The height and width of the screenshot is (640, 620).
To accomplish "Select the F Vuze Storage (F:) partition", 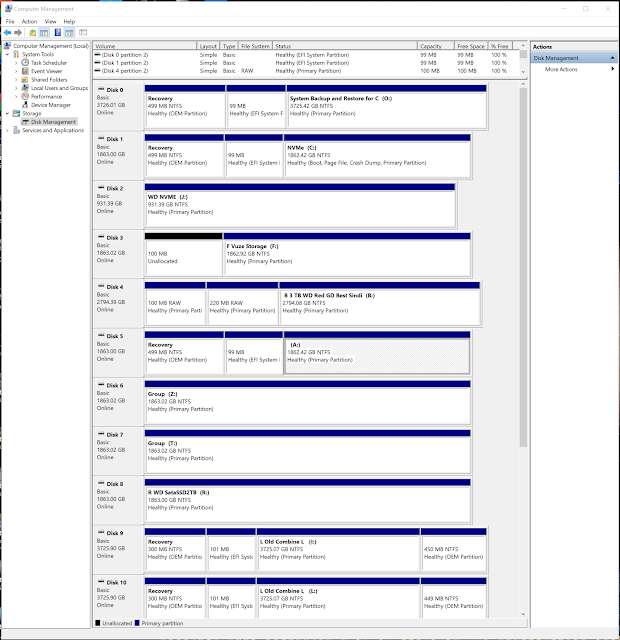I will click(x=347, y=257).
